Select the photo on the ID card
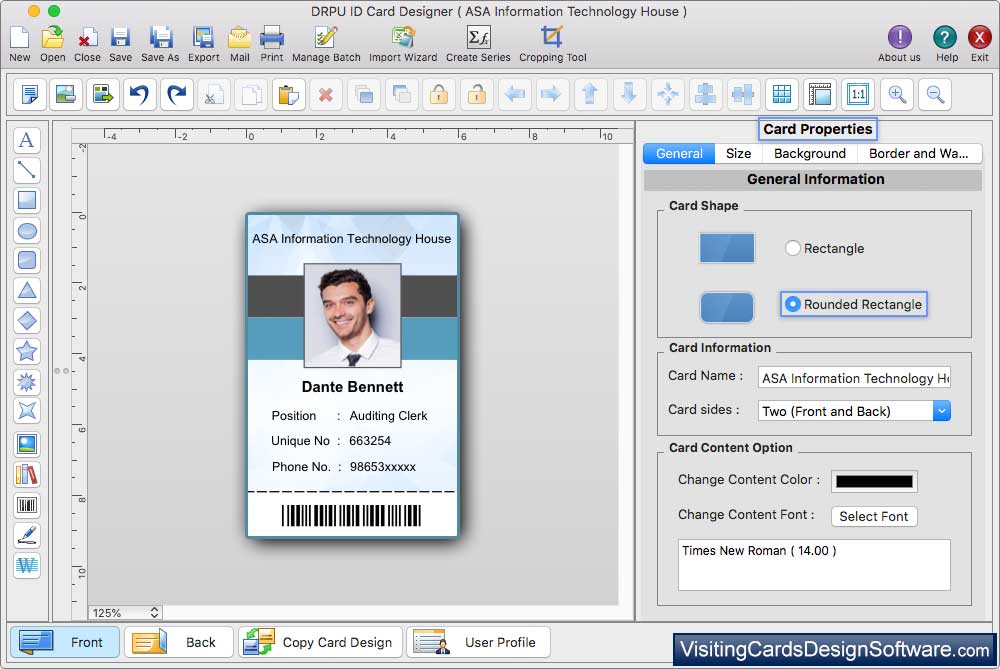Image resolution: width=1000 pixels, height=669 pixels. pos(353,315)
